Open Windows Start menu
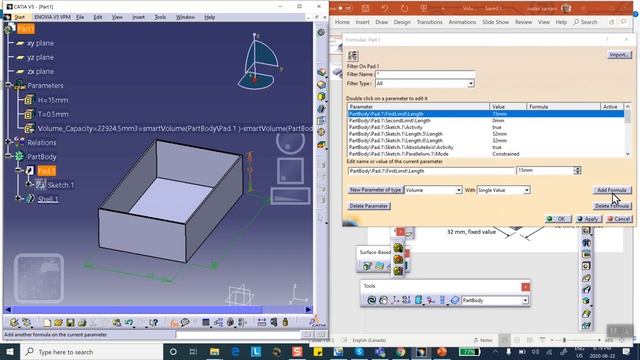Screen dimensions: 640x360 (x=10, y=352)
